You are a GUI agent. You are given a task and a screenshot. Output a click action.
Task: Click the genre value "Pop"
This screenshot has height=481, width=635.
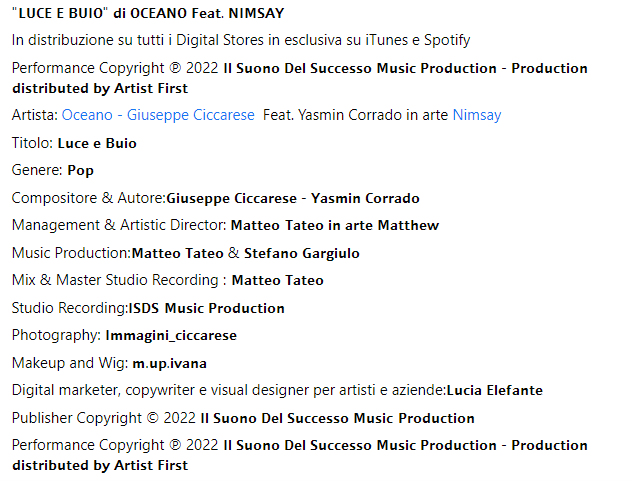(80, 170)
